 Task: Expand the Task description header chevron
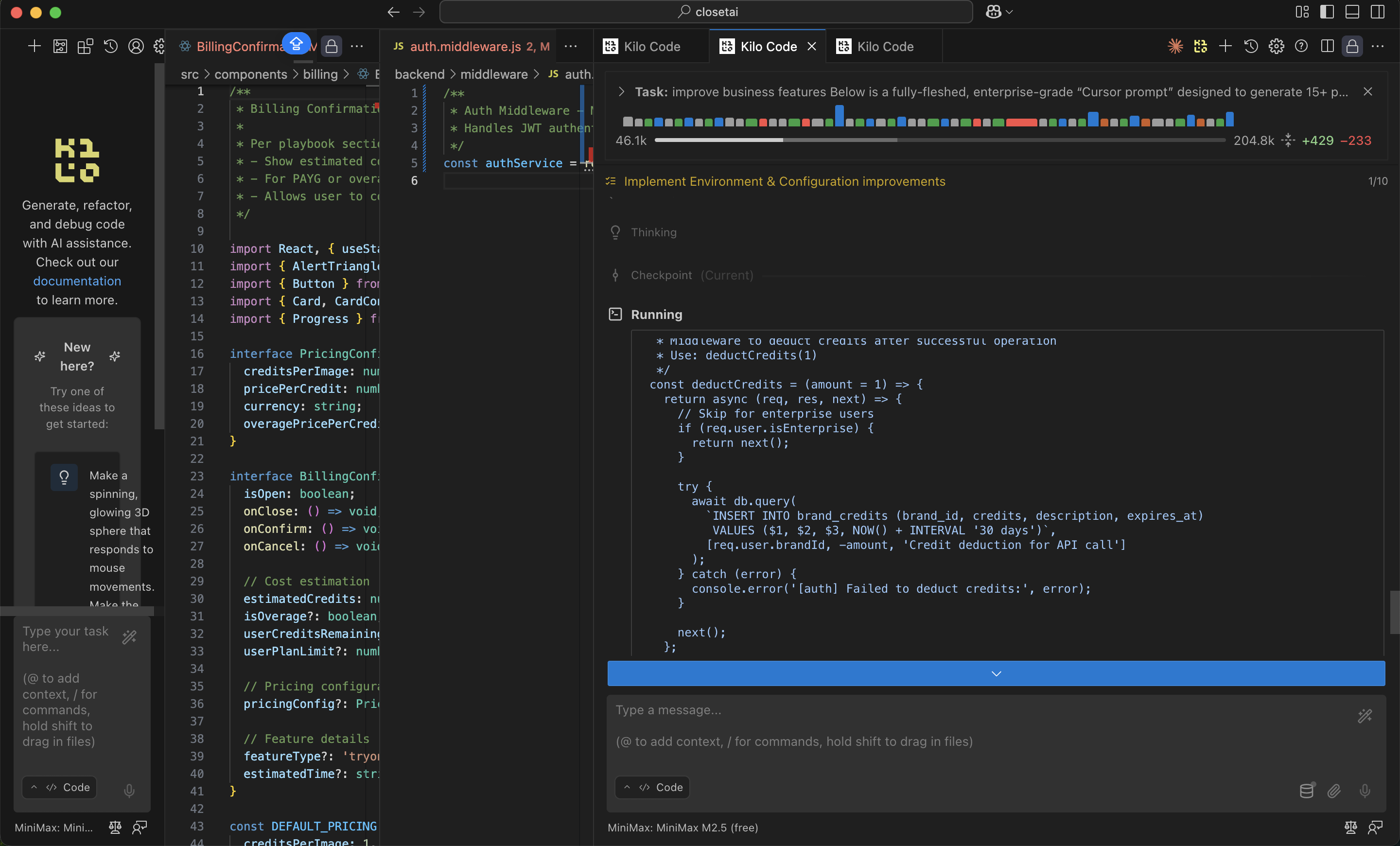621,91
